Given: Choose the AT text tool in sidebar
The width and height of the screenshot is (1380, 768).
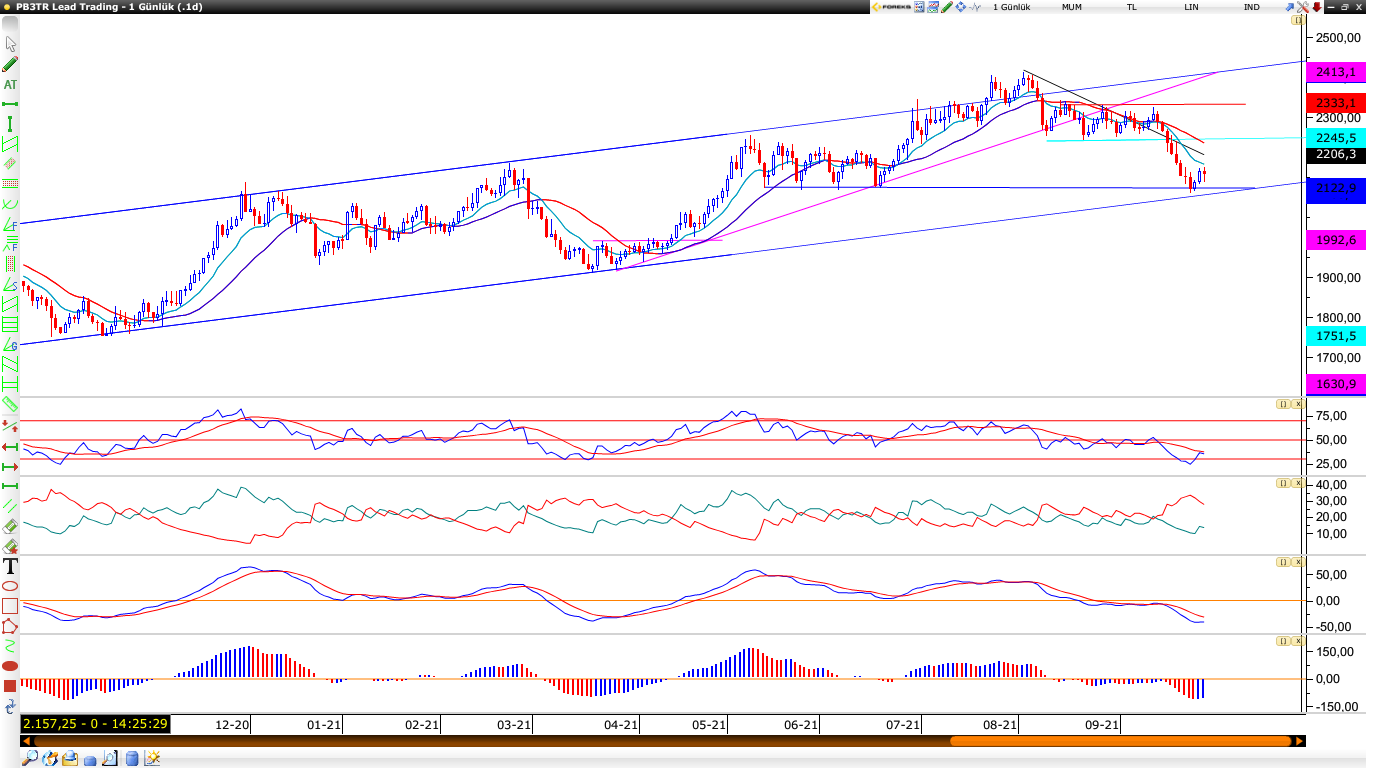Looking at the screenshot, I should tap(11, 84).
